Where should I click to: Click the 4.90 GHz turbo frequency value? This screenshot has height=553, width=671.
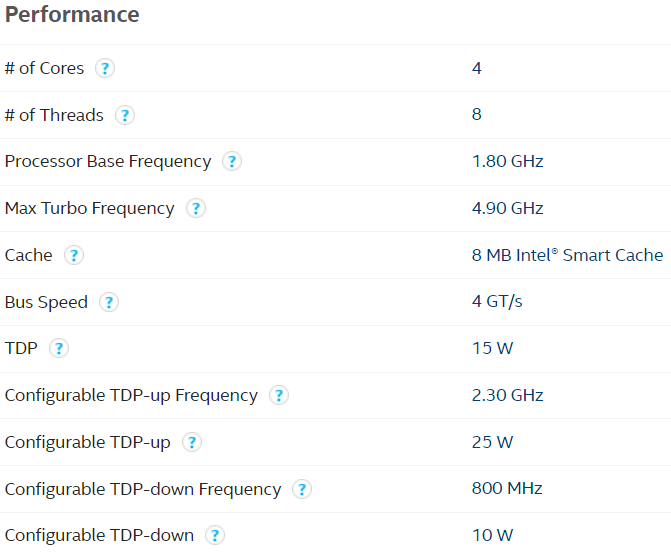point(508,208)
